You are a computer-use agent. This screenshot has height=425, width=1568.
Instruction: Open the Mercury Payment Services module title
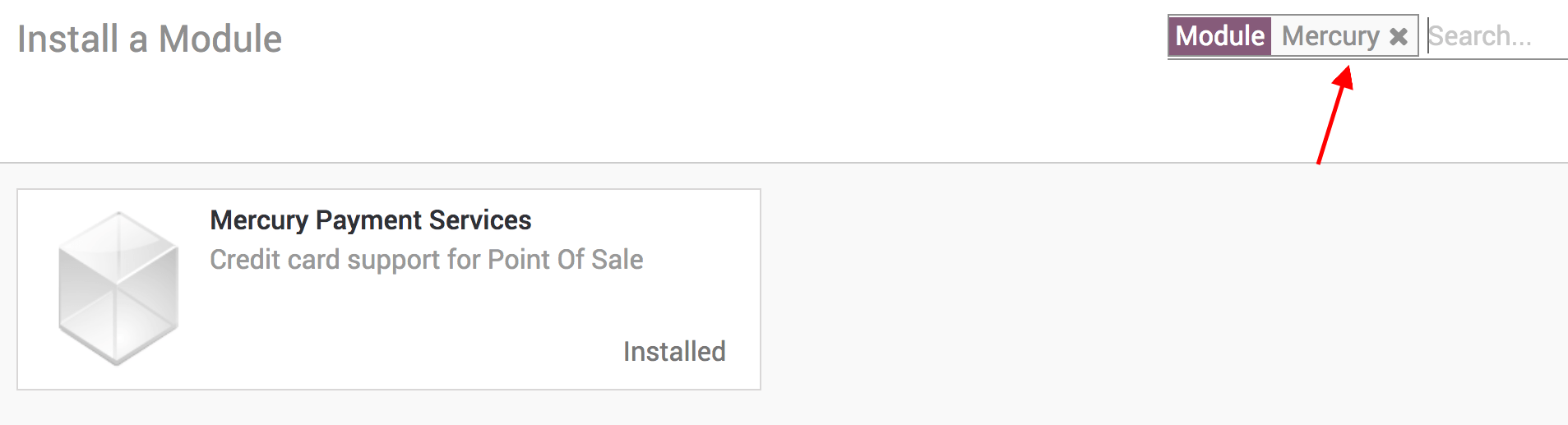tap(370, 220)
